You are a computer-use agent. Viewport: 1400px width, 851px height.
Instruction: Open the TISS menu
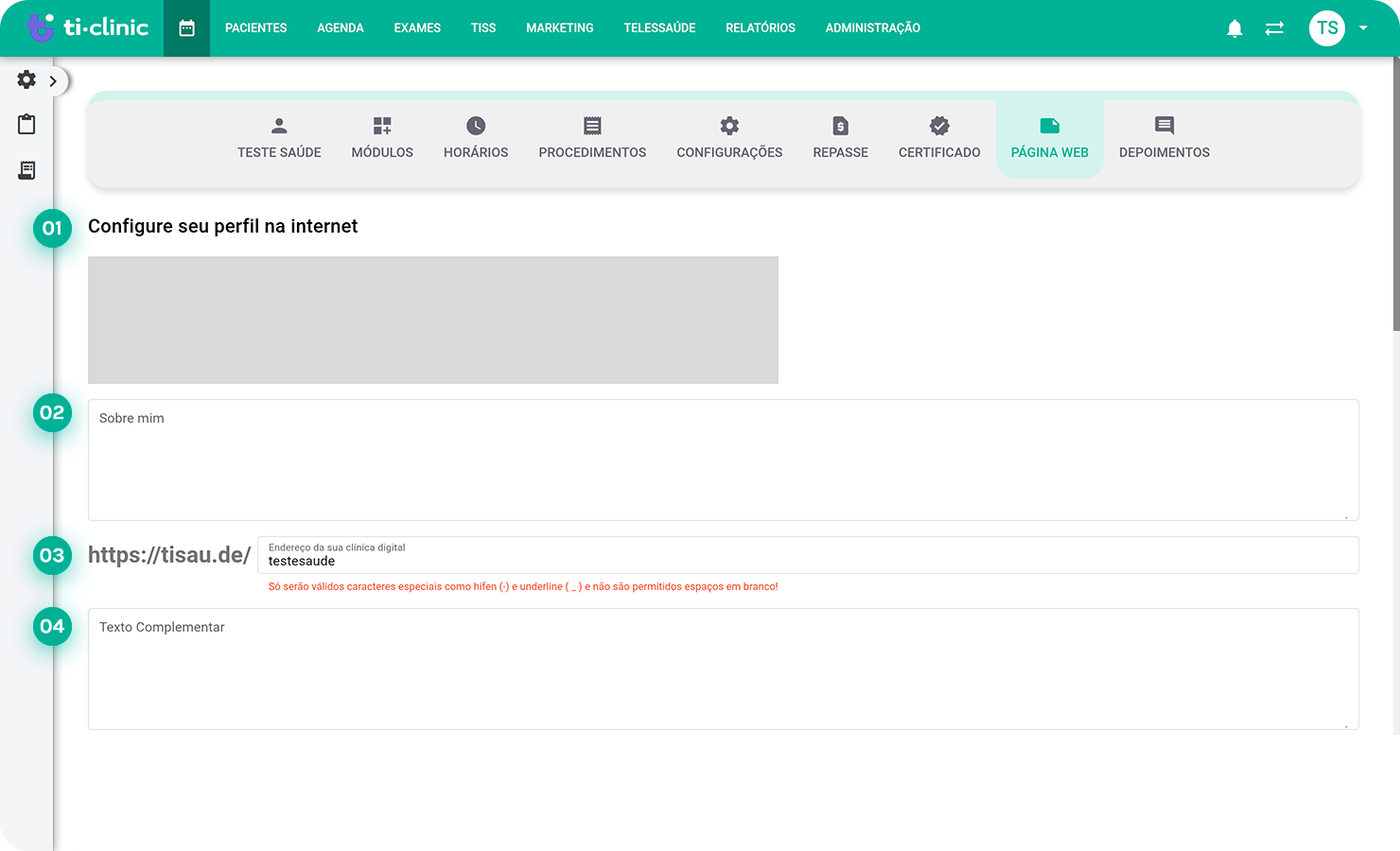(483, 28)
